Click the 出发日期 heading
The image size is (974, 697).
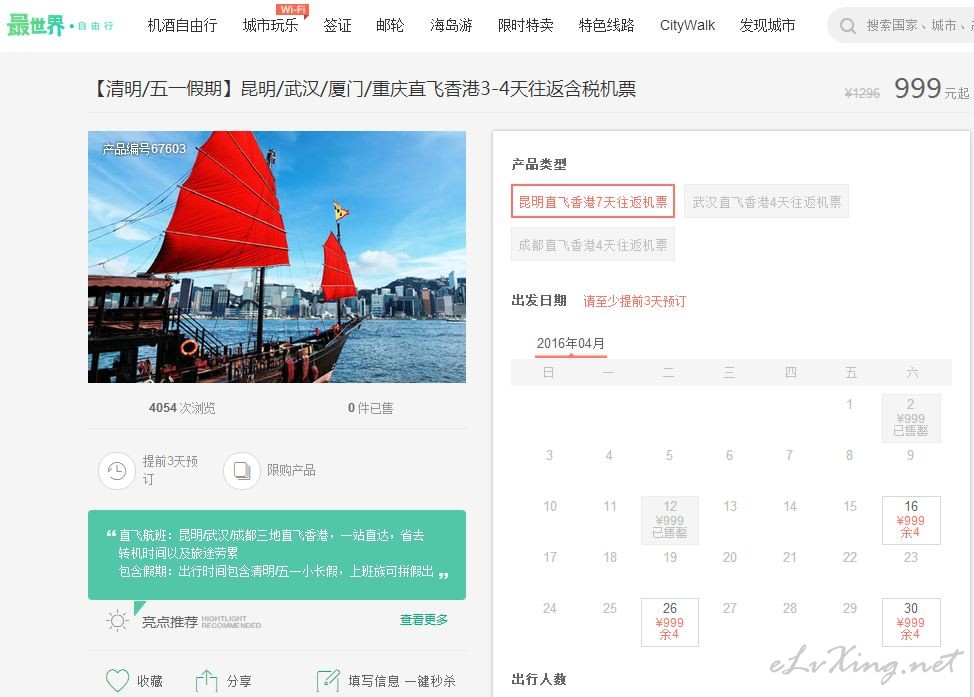pos(539,301)
